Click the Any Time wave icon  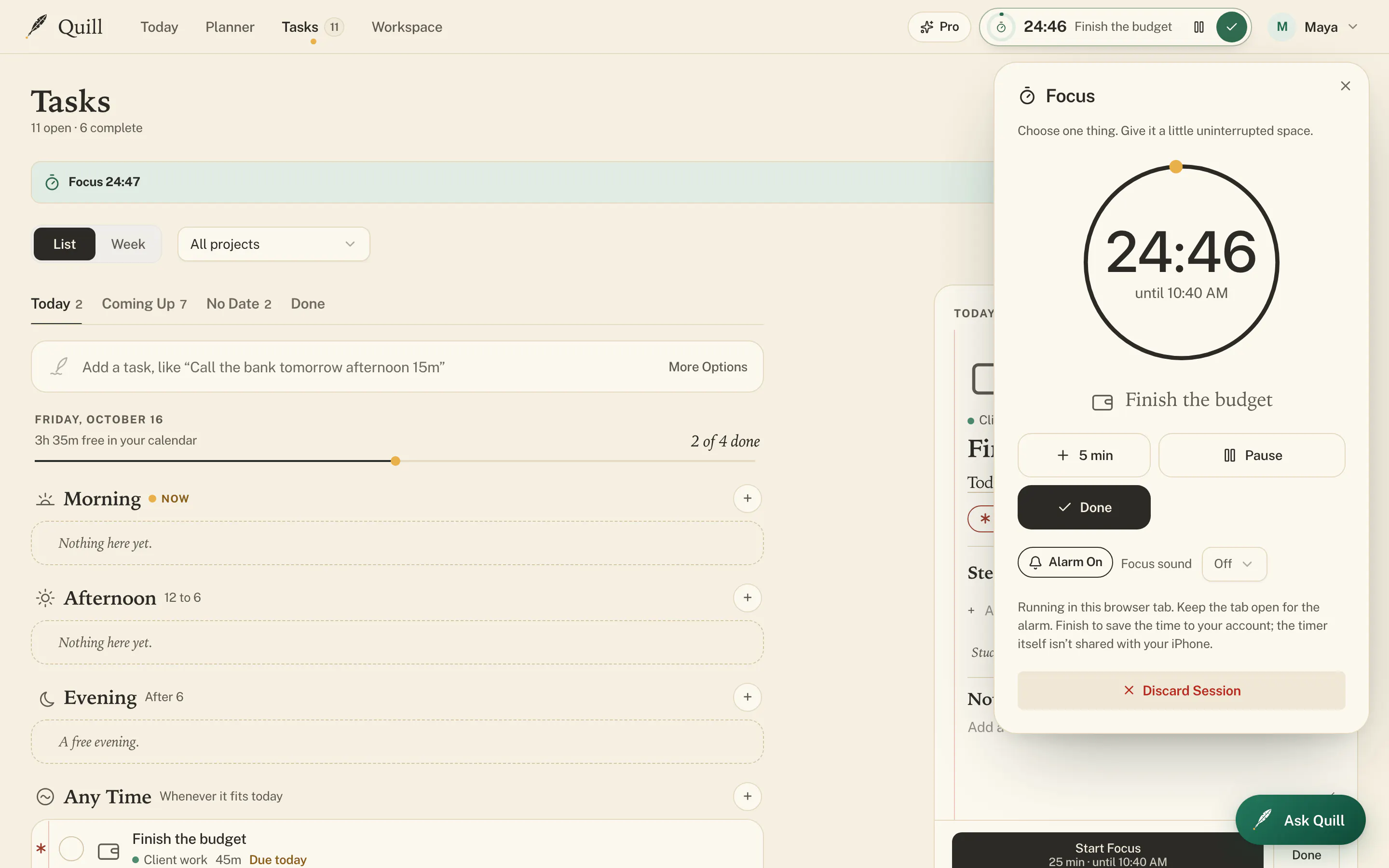pos(45,797)
